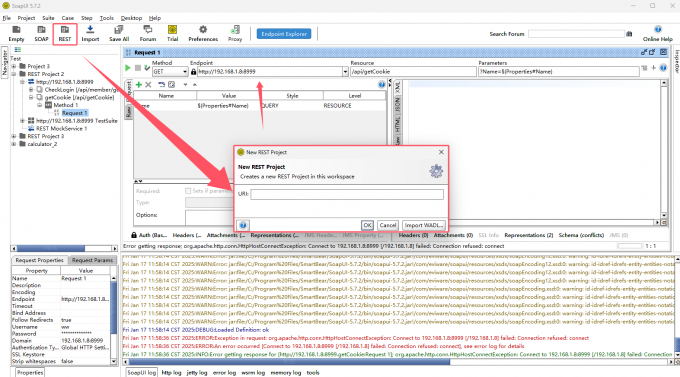Expand the calculator_2 project node

coord(14,144)
